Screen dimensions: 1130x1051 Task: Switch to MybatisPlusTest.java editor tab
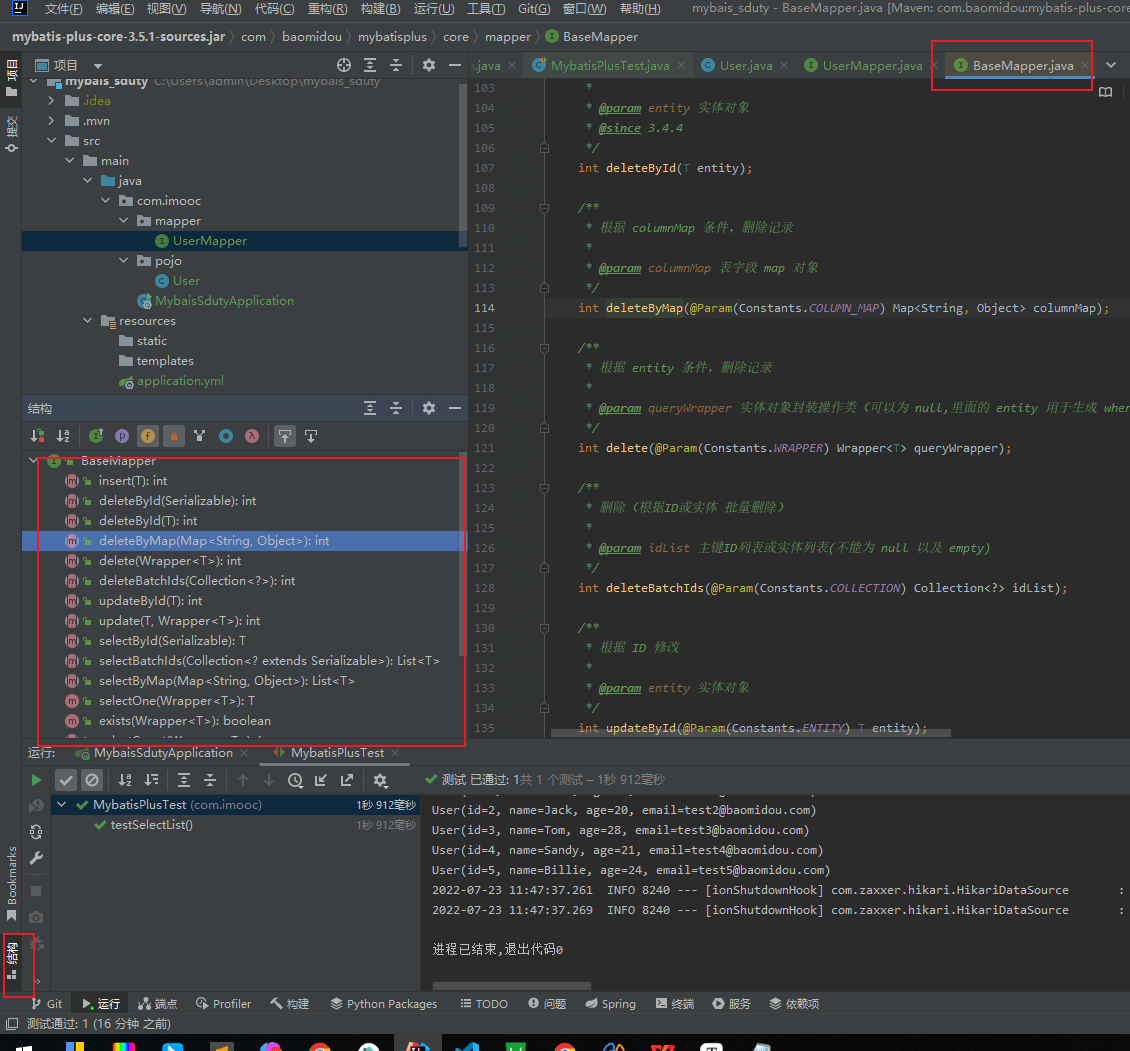click(x=610, y=66)
